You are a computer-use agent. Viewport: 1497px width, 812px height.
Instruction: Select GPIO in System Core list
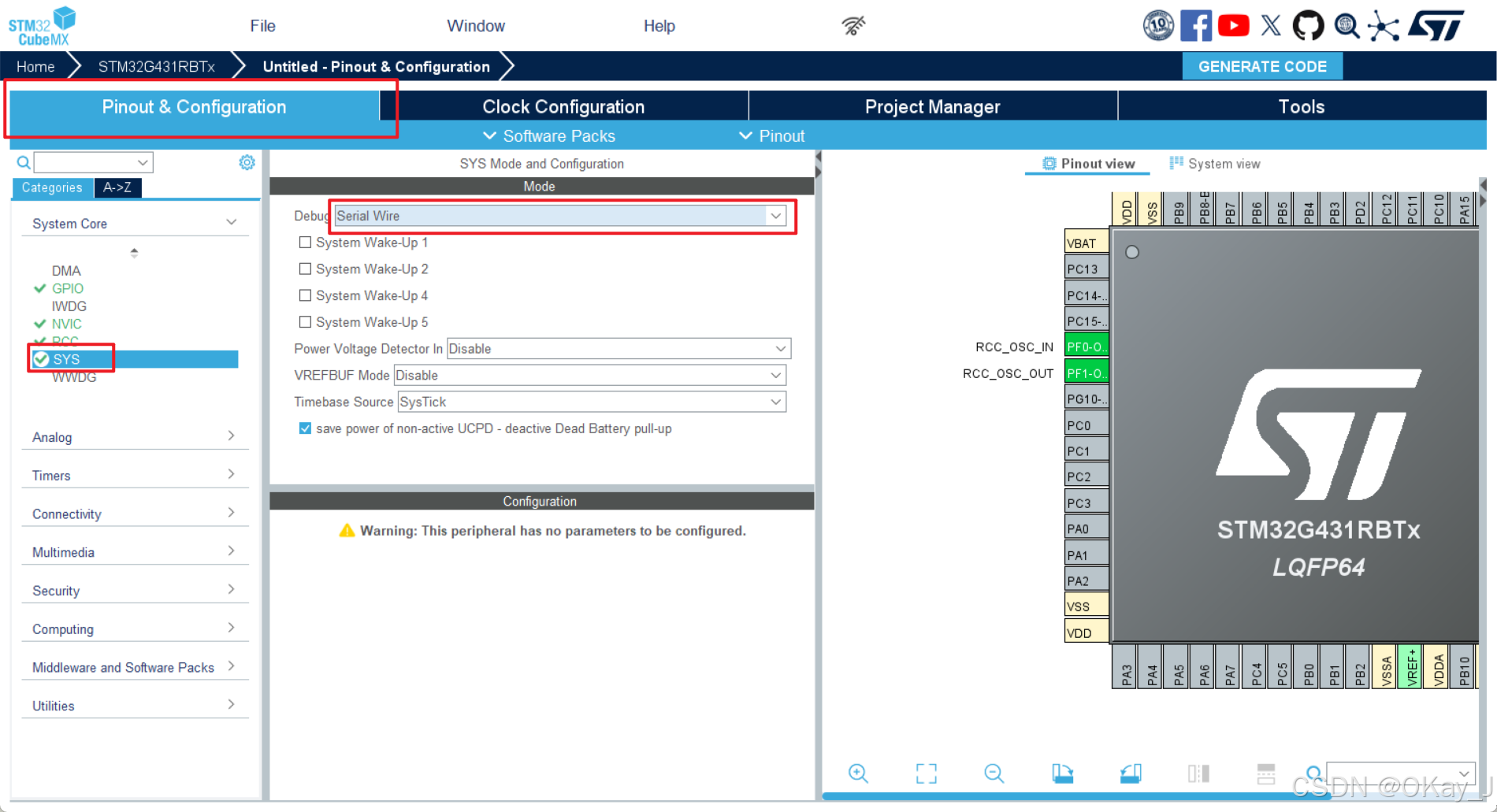(67, 288)
